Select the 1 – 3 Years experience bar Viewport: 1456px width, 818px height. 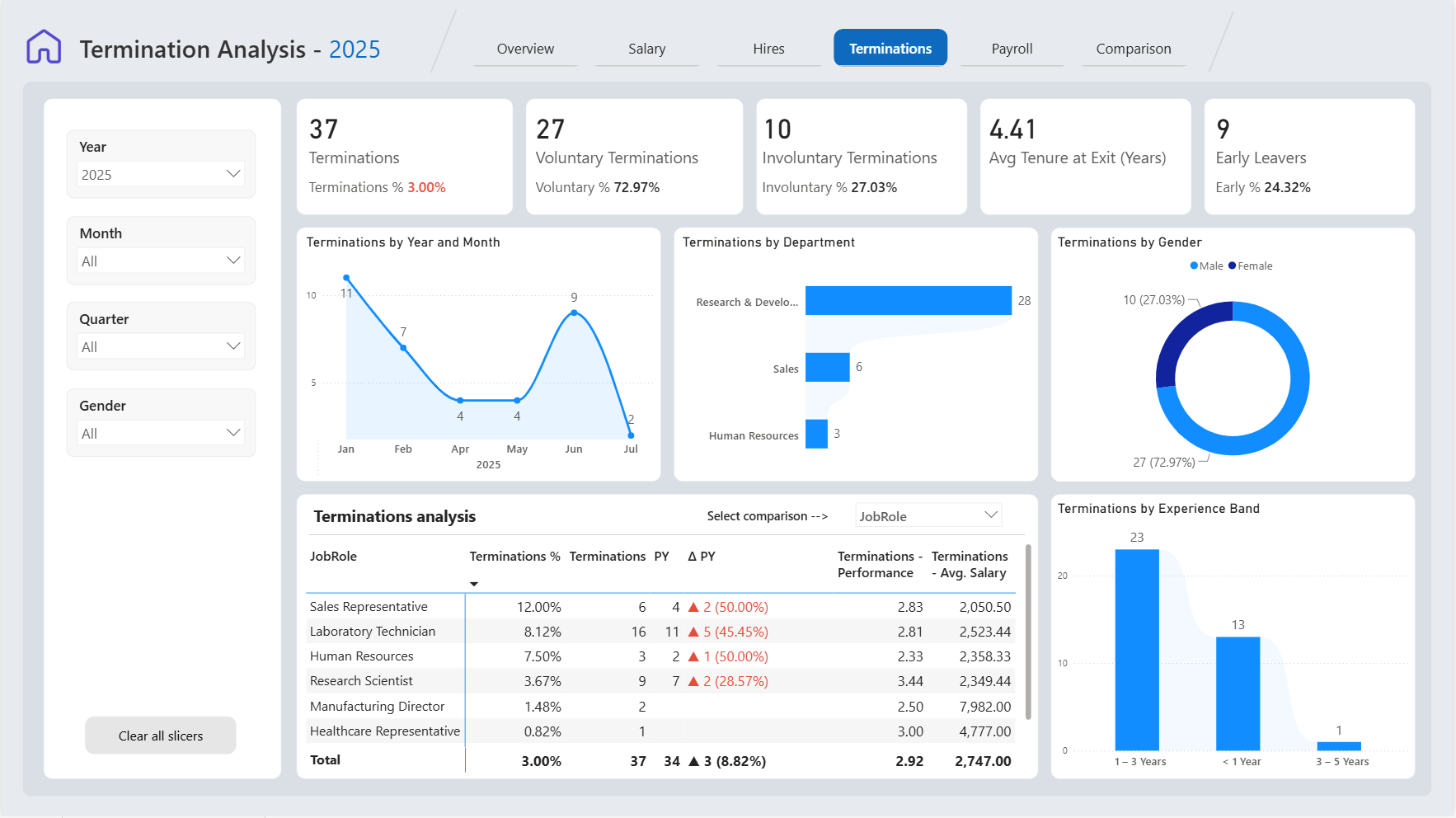(x=1137, y=650)
